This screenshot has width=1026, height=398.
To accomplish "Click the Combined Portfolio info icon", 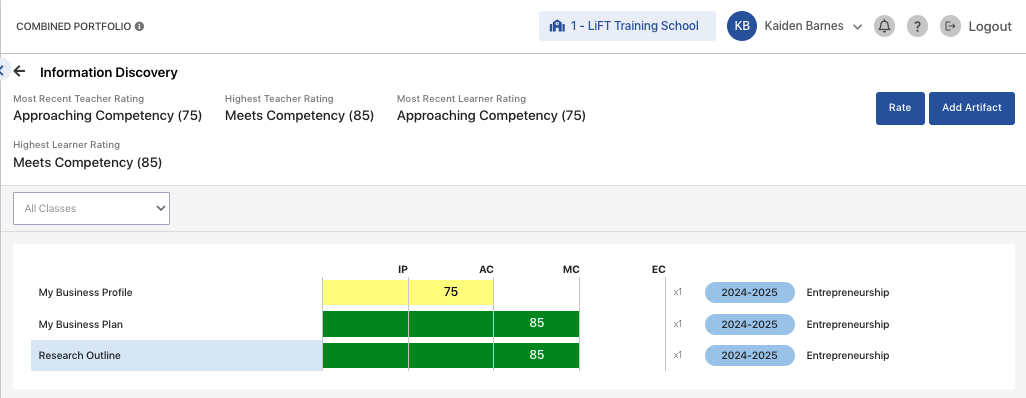I will pos(139,26).
